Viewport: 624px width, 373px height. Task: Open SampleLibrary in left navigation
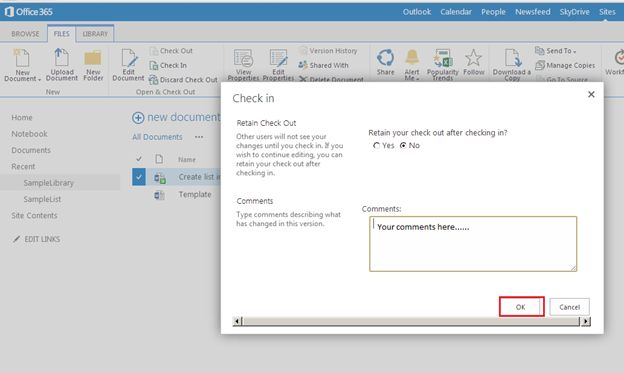[x=49, y=183]
